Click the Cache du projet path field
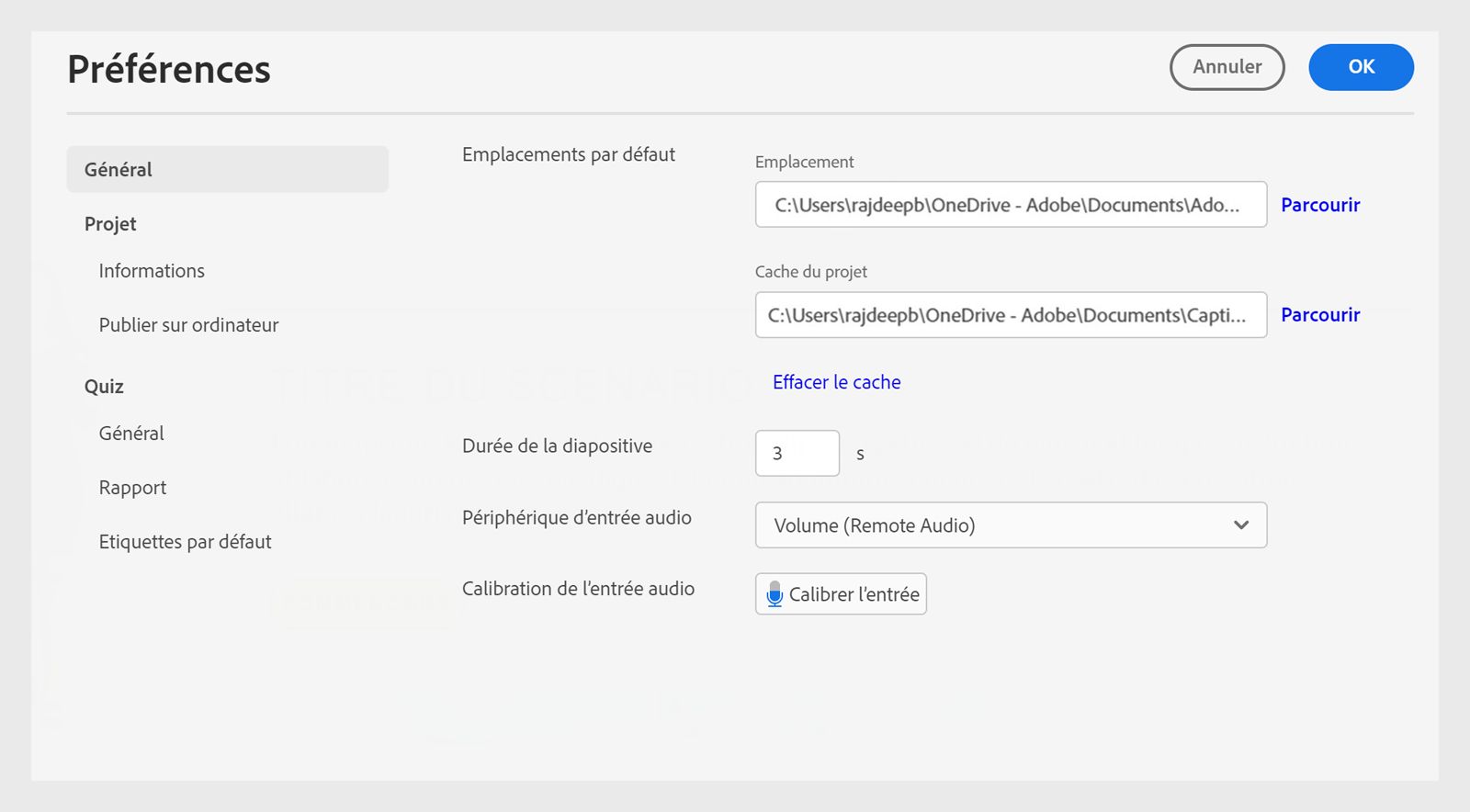 pyautogui.click(x=1011, y=315)
